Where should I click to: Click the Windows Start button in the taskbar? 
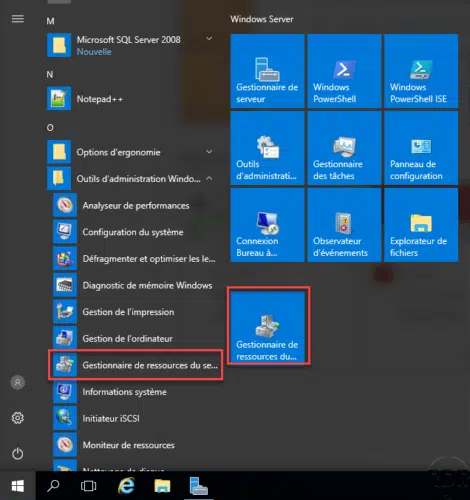pyautogui.click(x=18, y=486)
